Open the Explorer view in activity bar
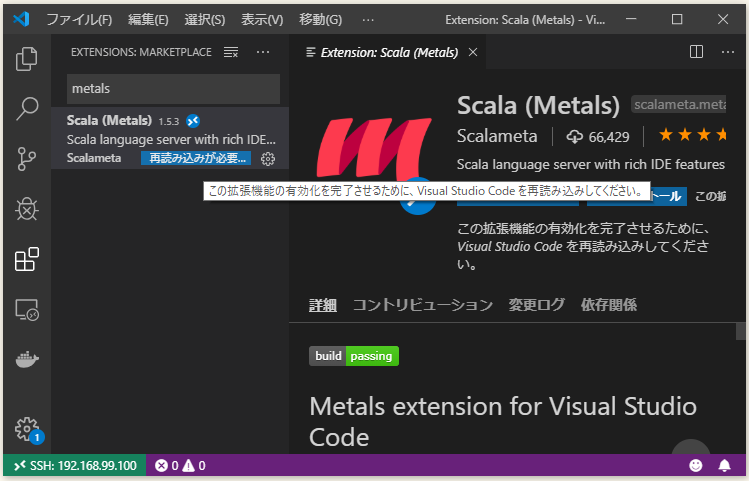Image resolution: width=749 pixels, height=481 pixels. (26, 58)
